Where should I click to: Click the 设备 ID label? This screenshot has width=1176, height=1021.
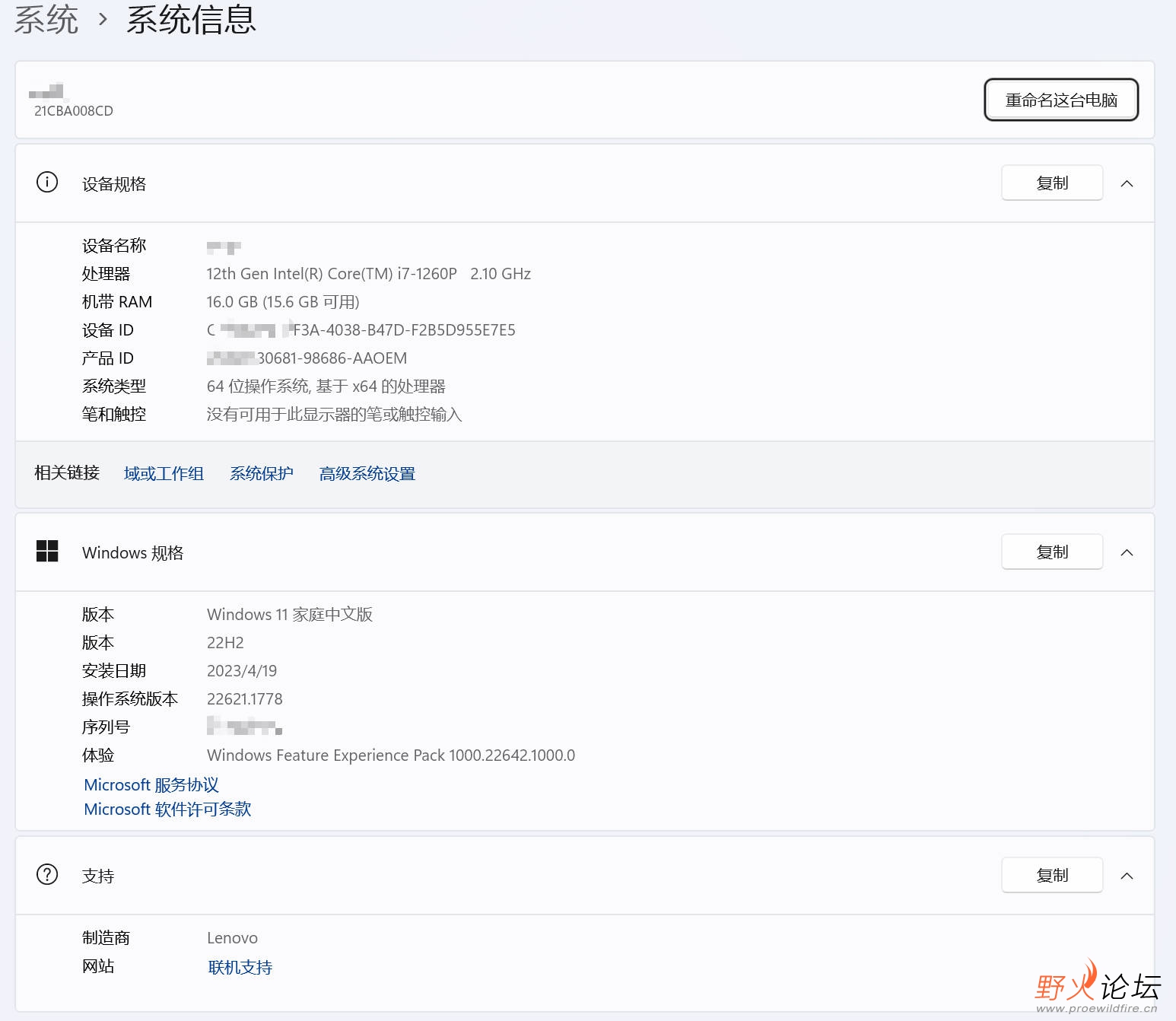(x=108, y=329)
